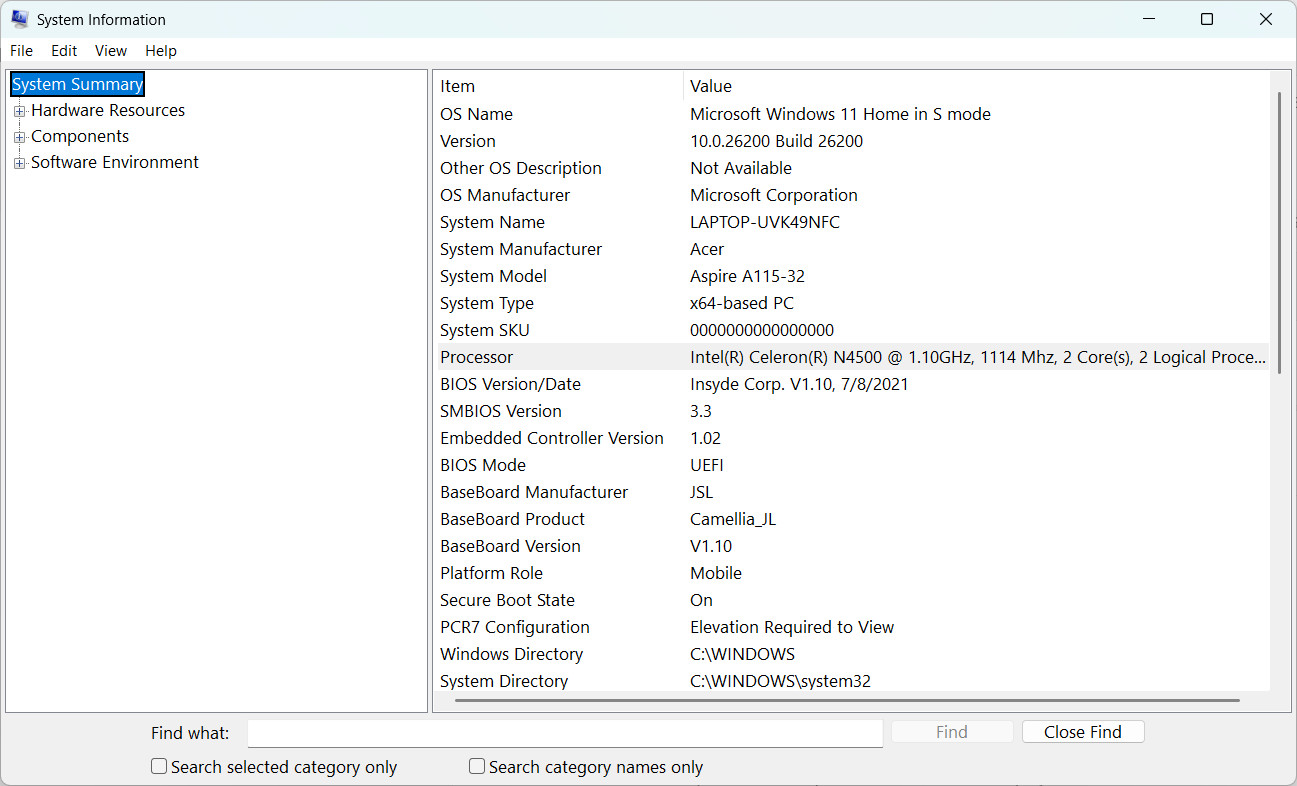The width and height of the screenshot is (1297, 786).
Task: Click the value Elevation Required to View
Action: point(792,627)
